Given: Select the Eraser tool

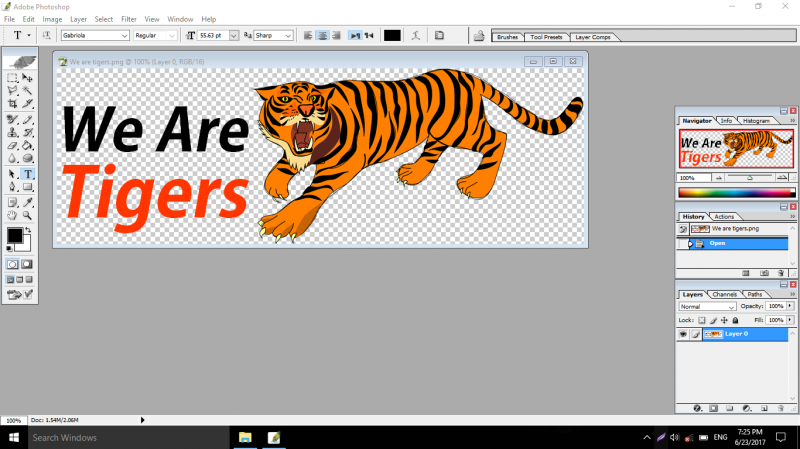Looking at the screenshot, I should click(x=12, y=145).
